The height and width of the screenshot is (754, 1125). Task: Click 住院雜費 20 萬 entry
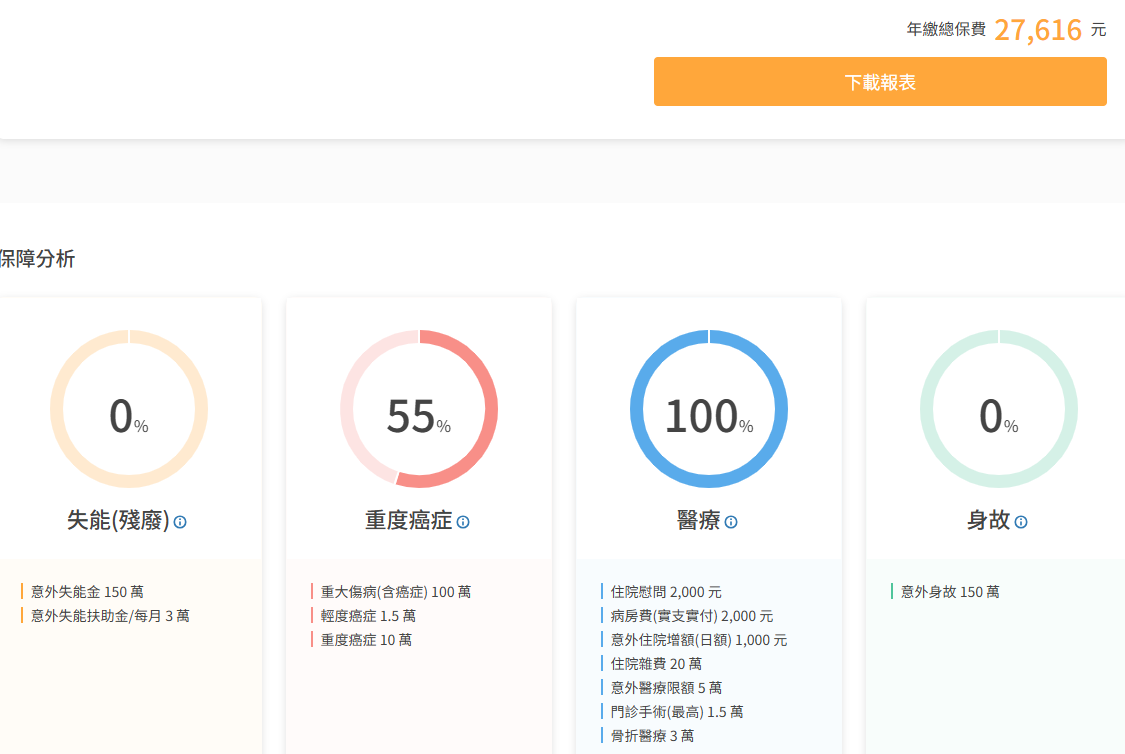[x=656, y=664]
